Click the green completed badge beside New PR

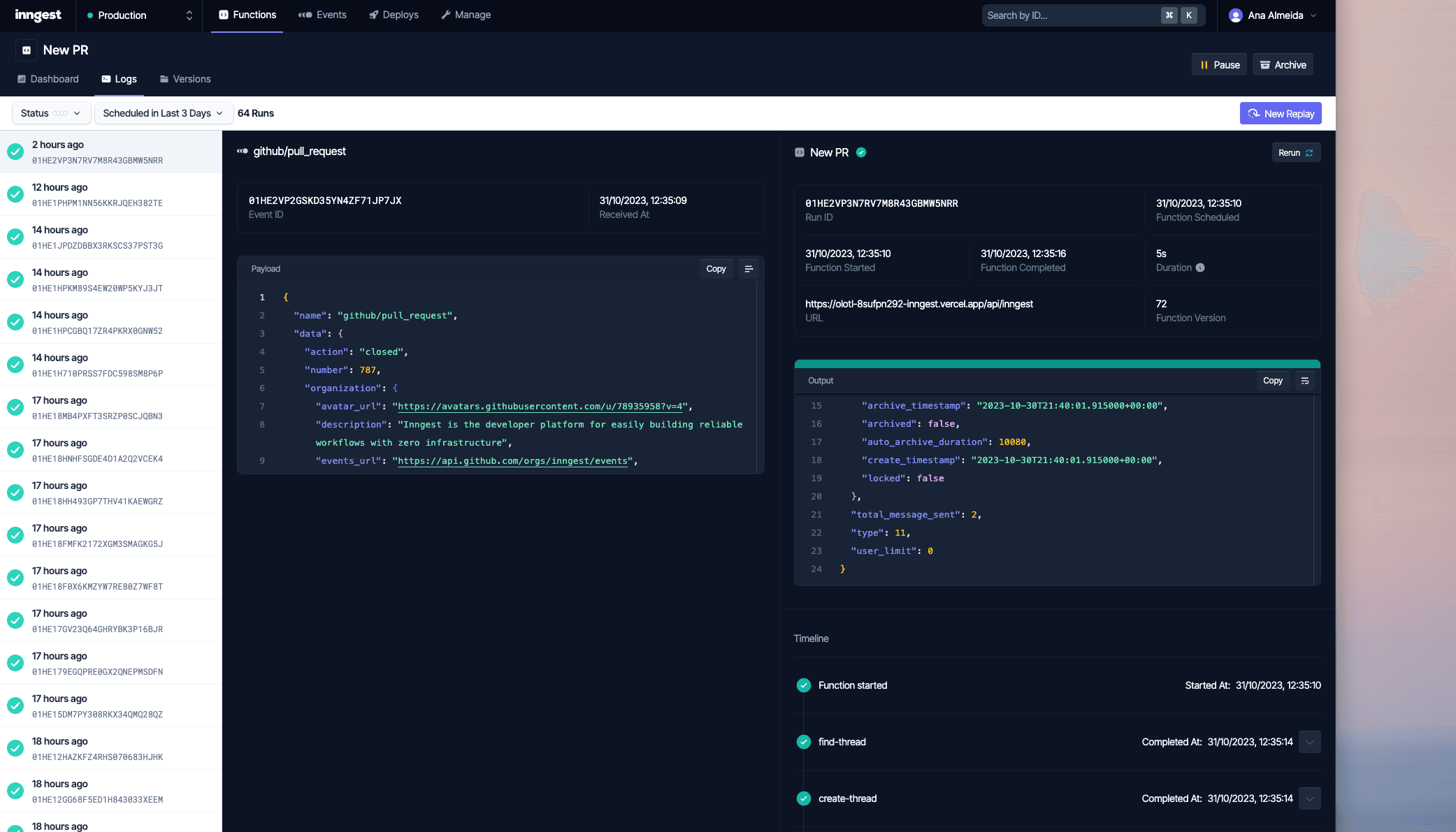[861, 152]
